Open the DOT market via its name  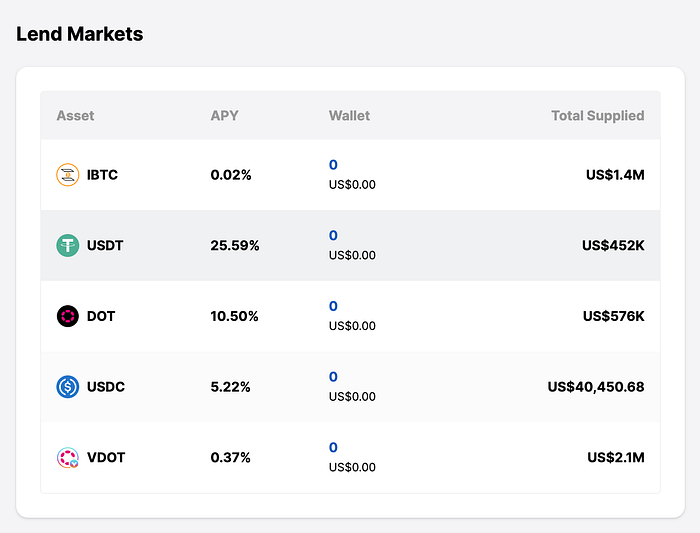click(101, 316)
